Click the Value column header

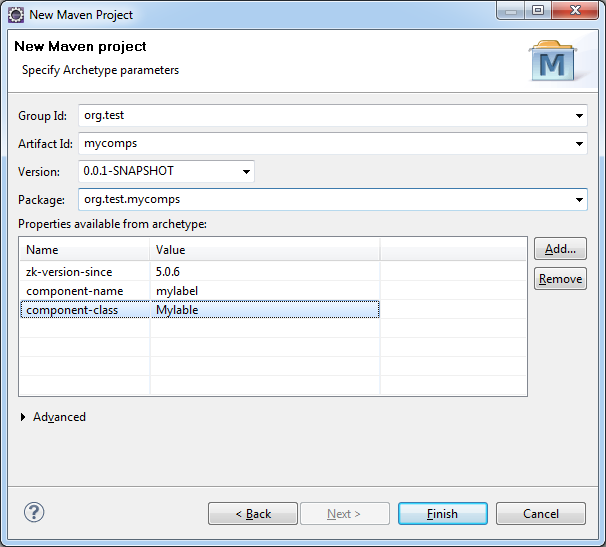(x=265, y=250)
